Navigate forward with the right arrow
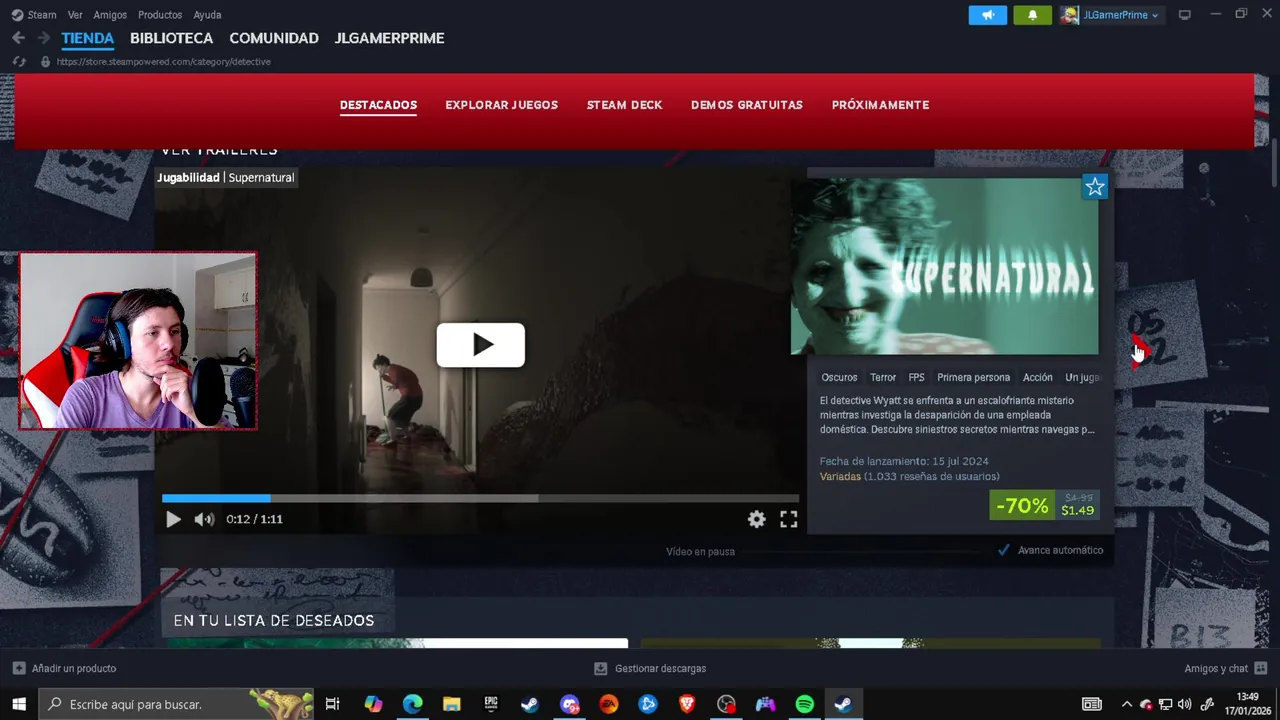The height and width of the screenshot is (720, 1280). 43,38
